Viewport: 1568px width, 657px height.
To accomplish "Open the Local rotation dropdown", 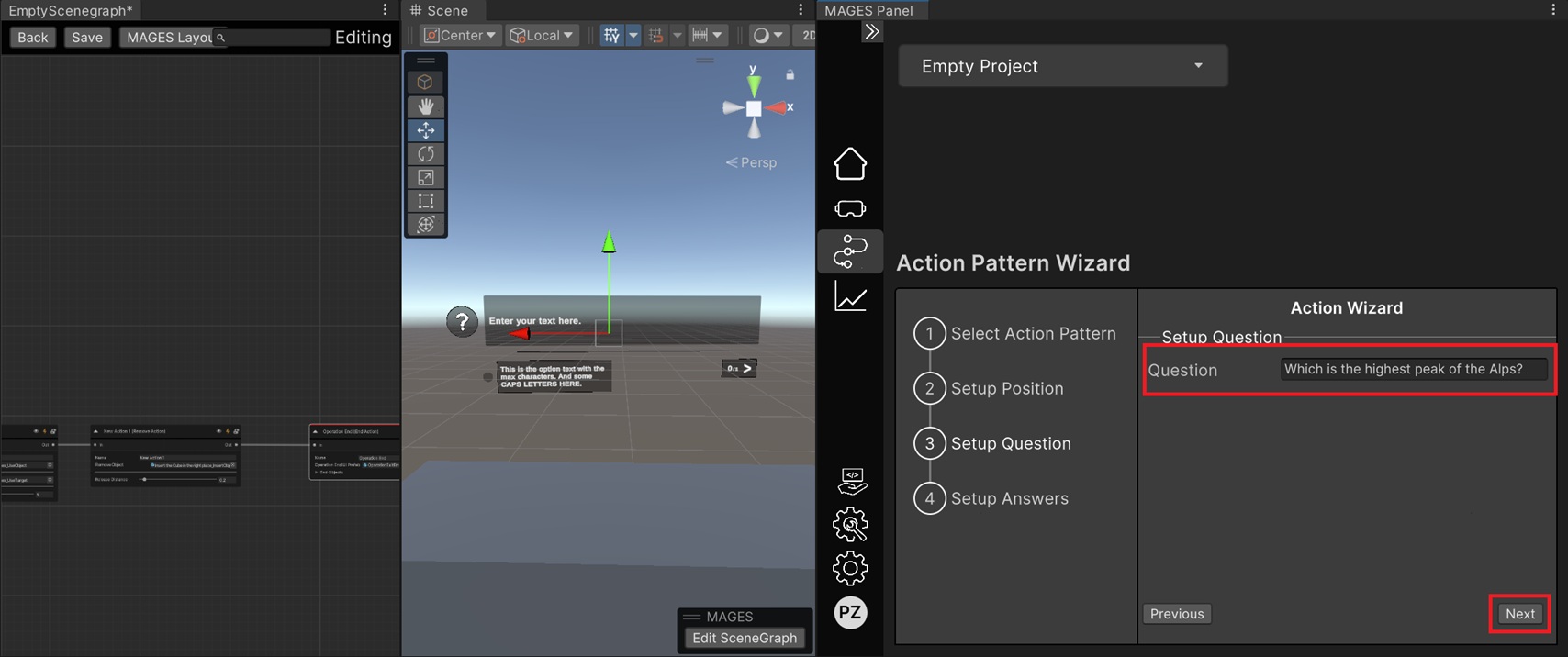I will (x=542, y=36).
